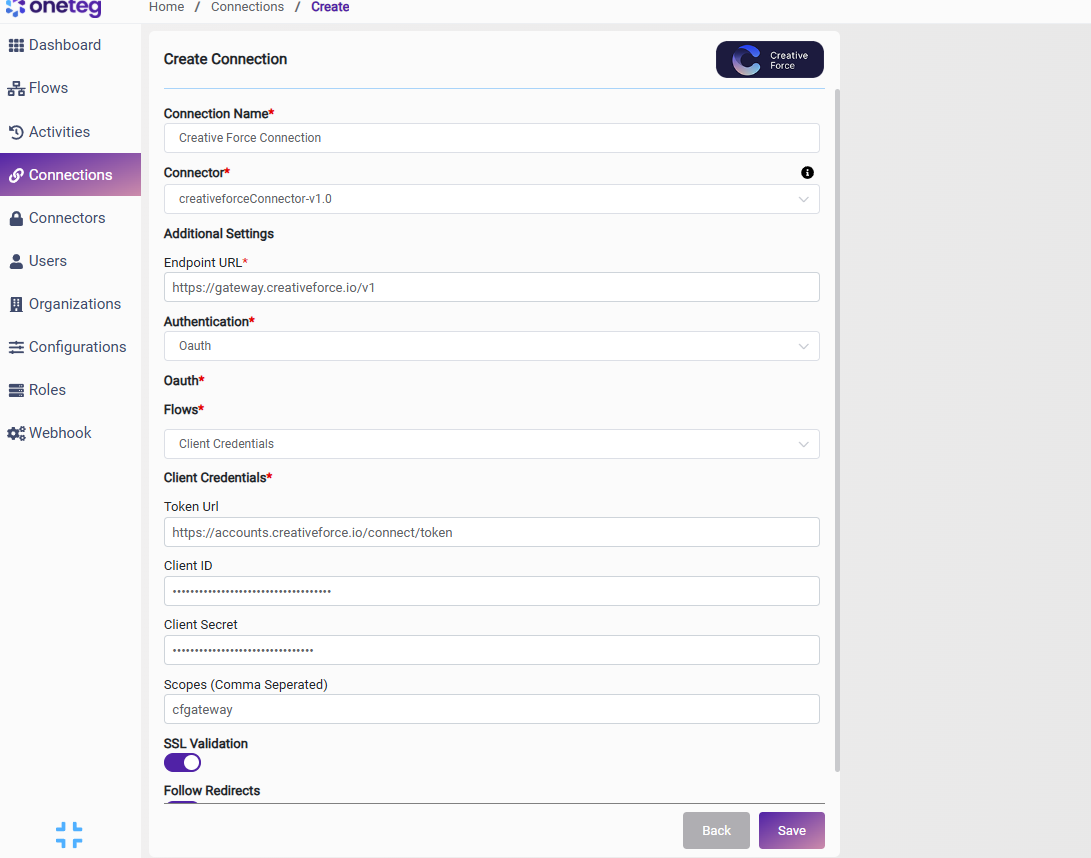
Task: Click the Organizations building icon
Action: coord(16,304)
